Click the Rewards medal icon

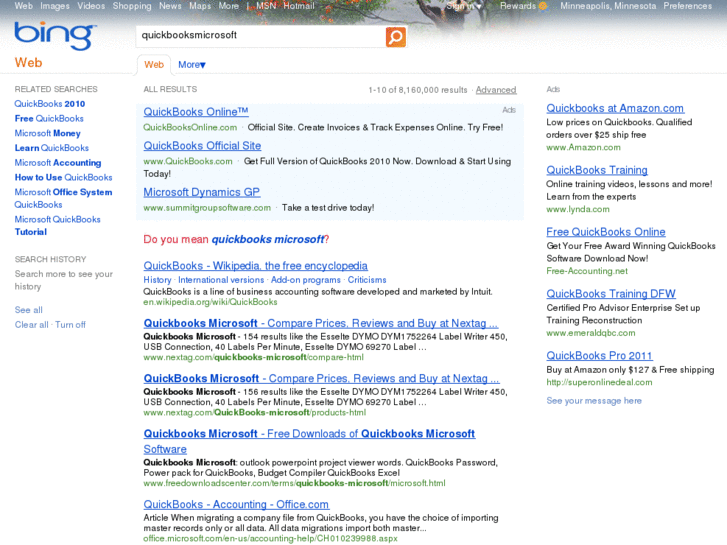click(543, 6)
